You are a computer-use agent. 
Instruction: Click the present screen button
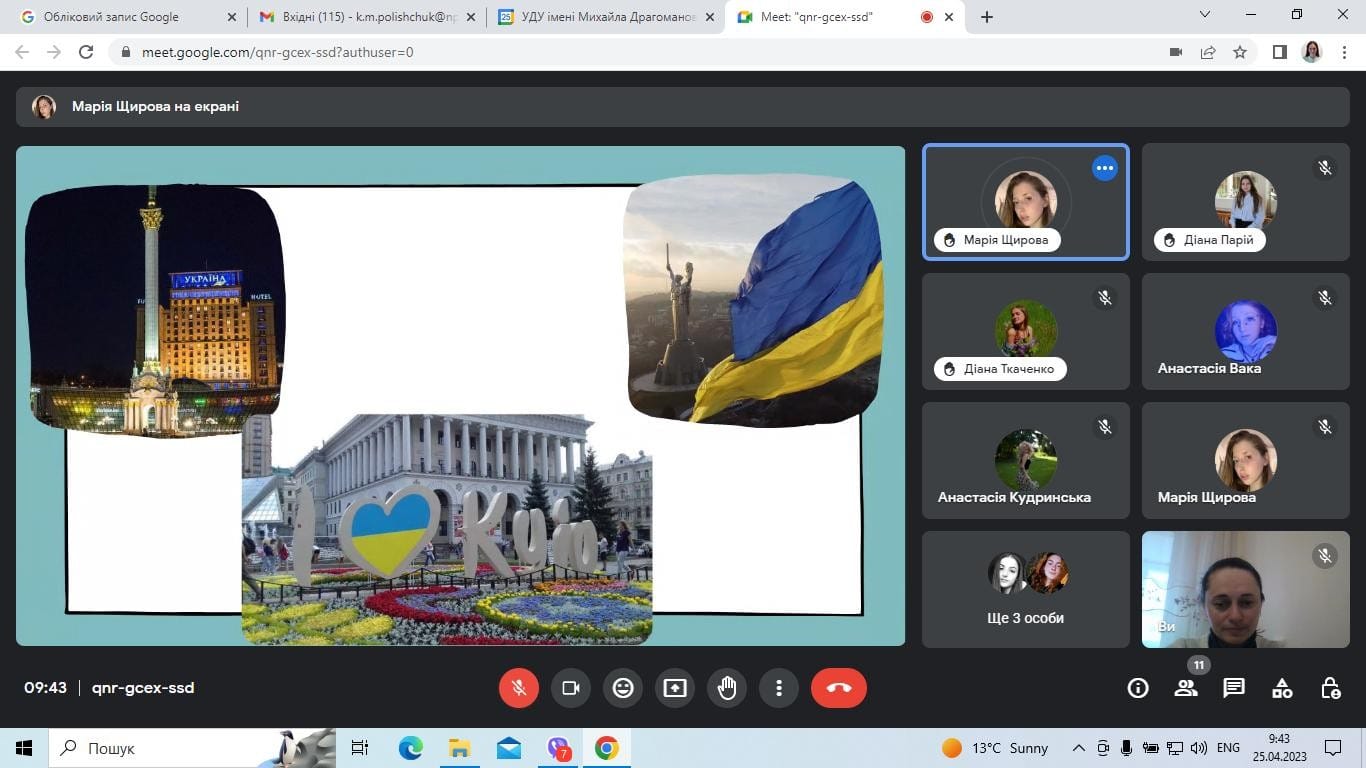click(675, 688)
